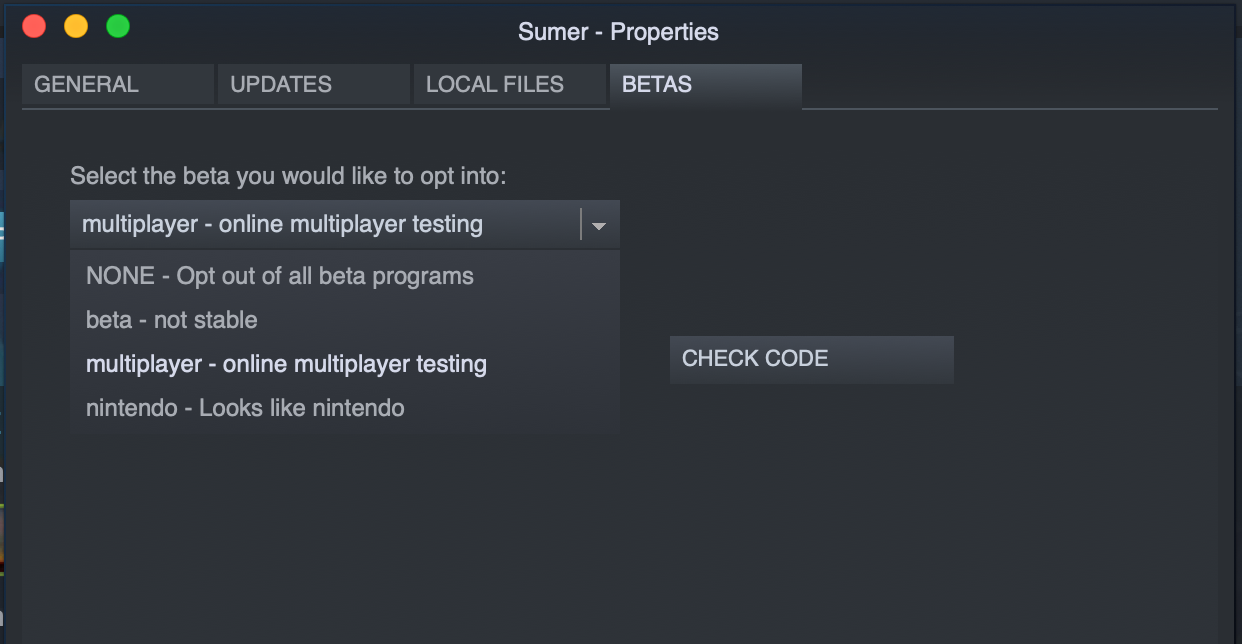Choose NONE - Opt out of all beta programs
1242x644 pixels.
(x=280, y=276)
